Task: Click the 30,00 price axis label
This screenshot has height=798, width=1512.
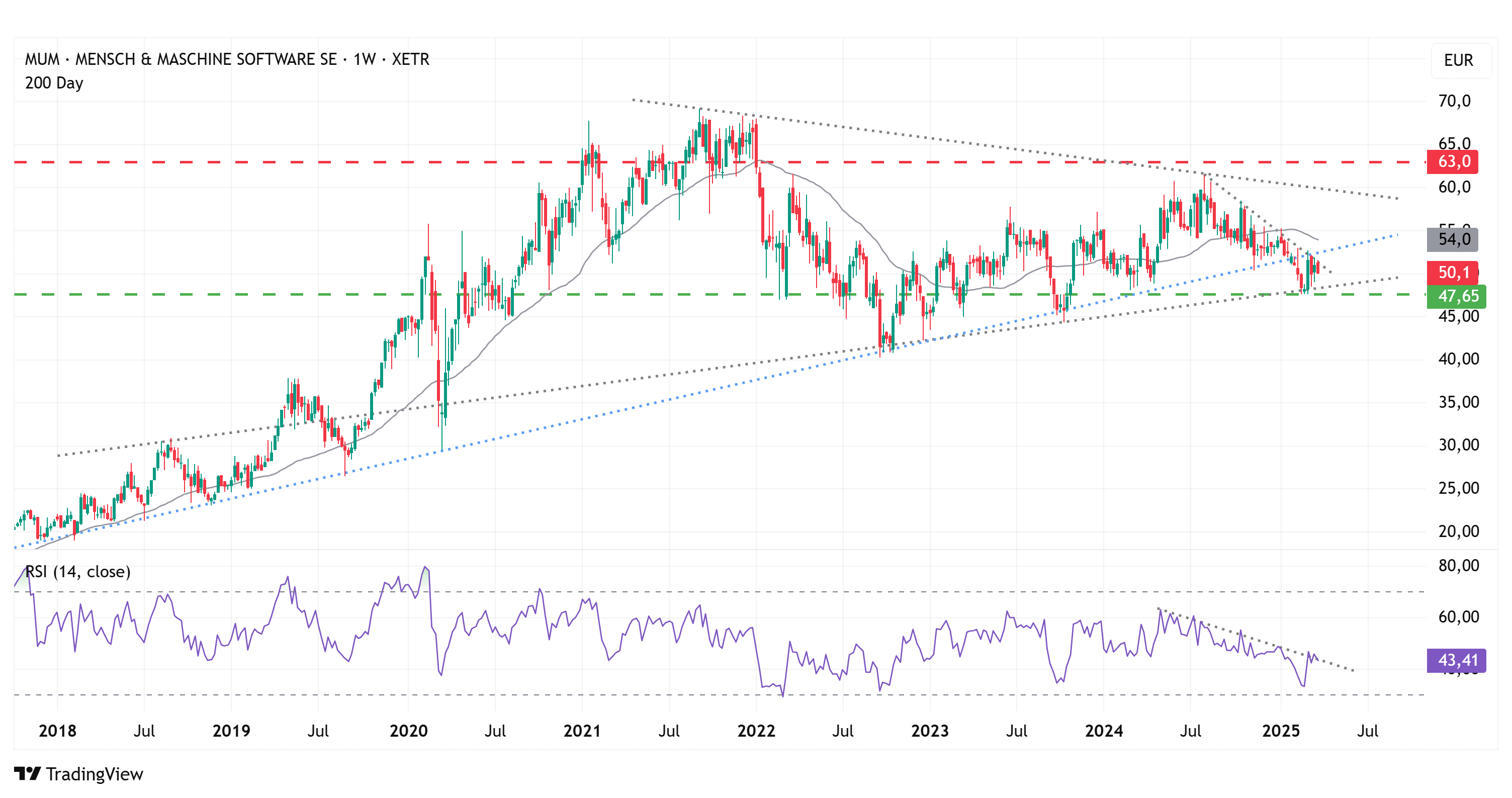Action: tap(1459, 446)
